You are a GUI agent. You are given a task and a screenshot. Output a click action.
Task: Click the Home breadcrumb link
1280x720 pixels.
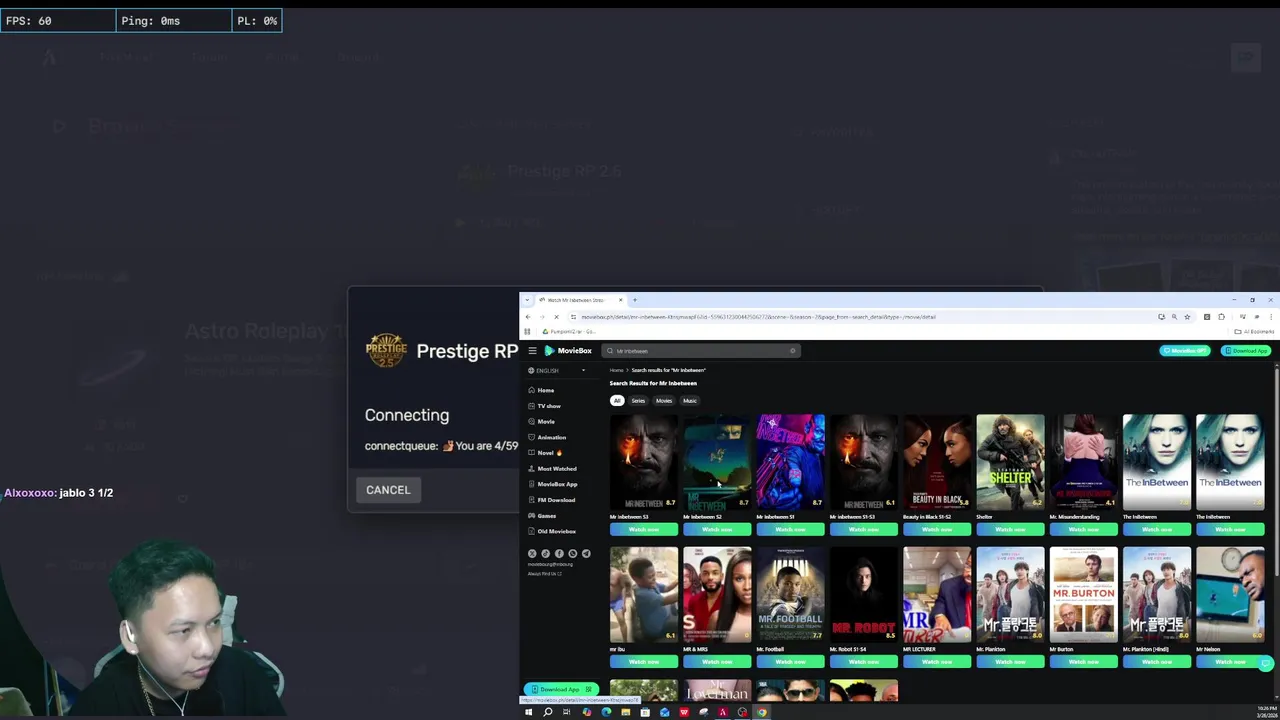pyautogui.click(x=617, y=370)
